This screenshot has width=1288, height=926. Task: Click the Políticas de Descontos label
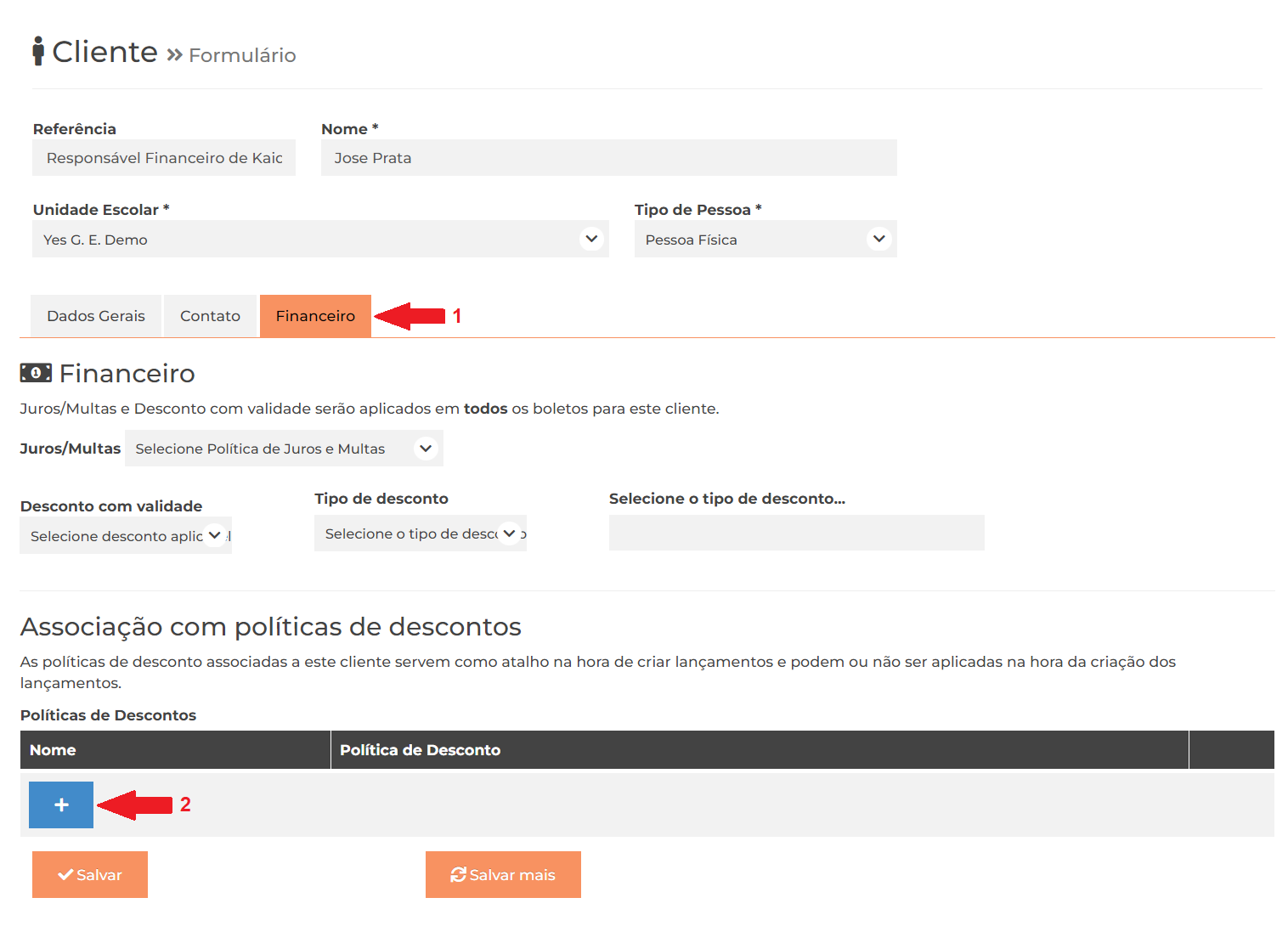[x=108, y=715]
